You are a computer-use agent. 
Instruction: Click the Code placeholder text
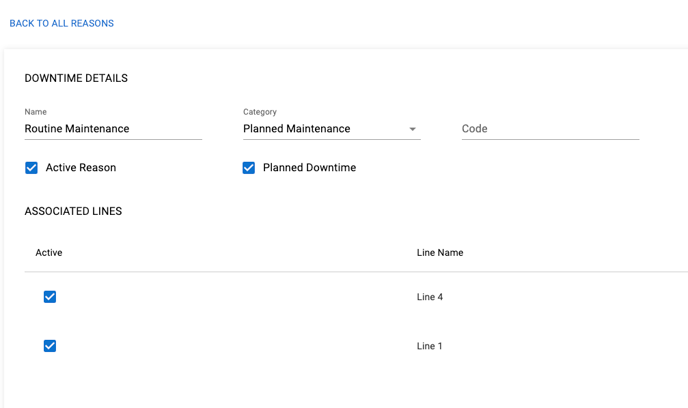[x=475, y=129]
